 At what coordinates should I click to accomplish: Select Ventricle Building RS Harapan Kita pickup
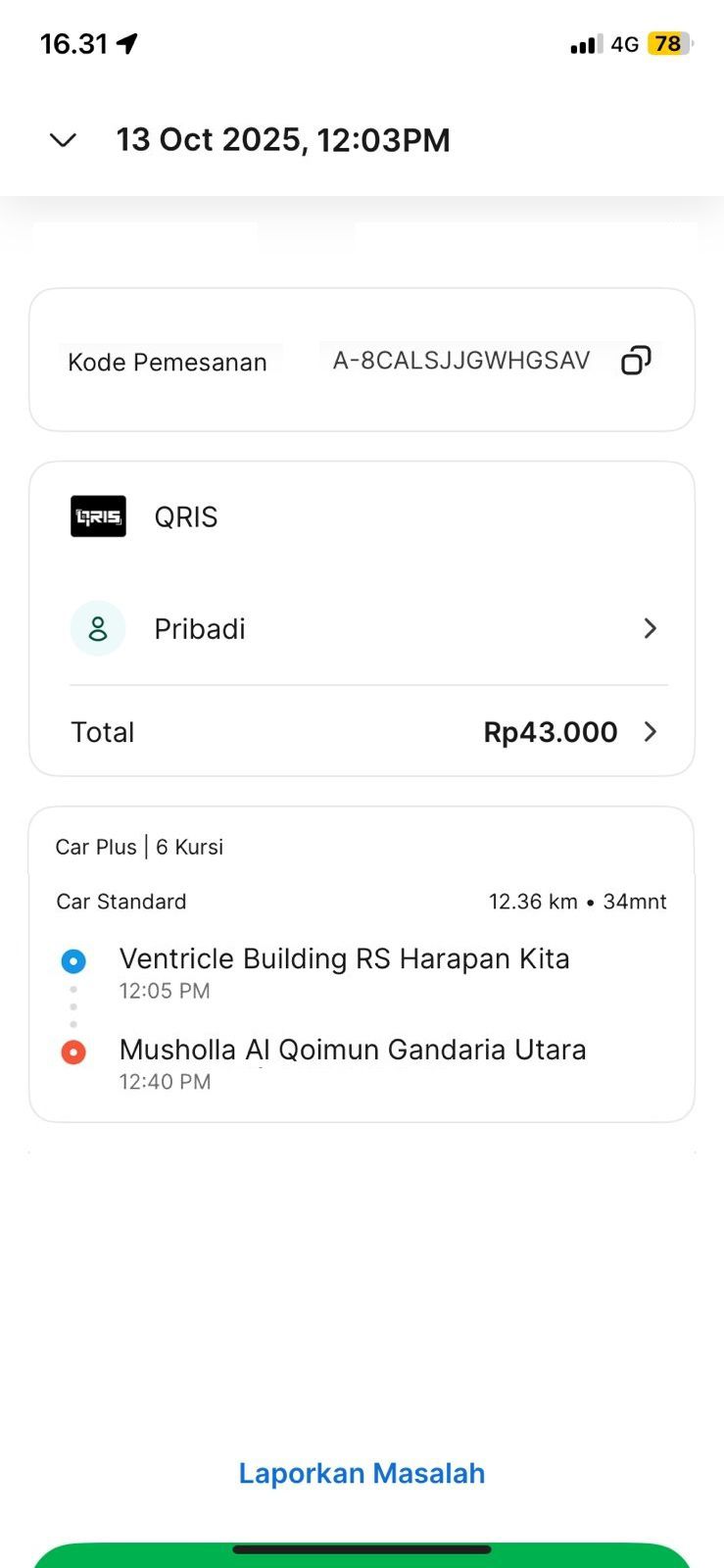click(344, 959)
